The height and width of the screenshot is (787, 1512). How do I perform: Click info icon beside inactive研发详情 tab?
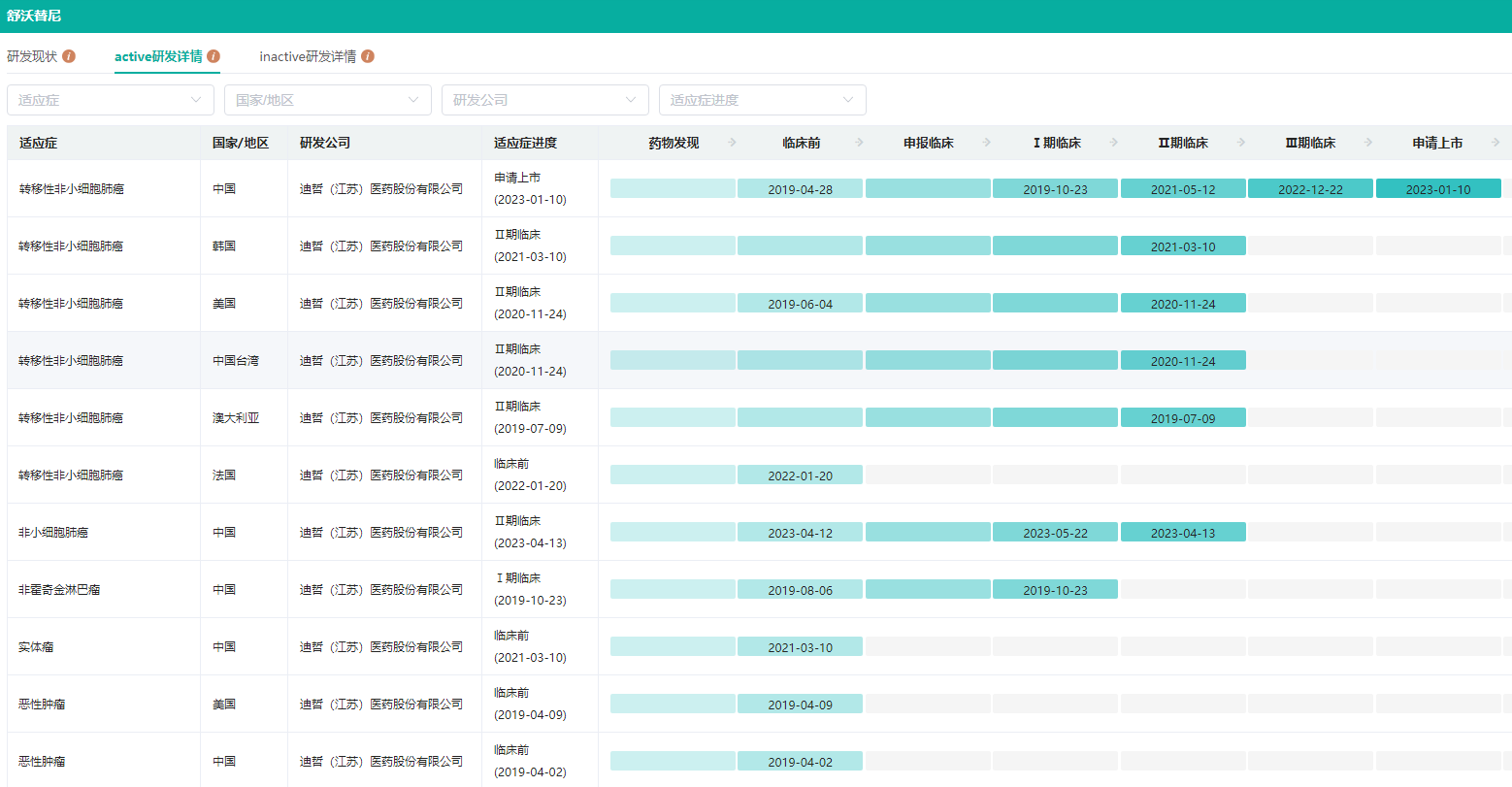click(x=368, y=56)
